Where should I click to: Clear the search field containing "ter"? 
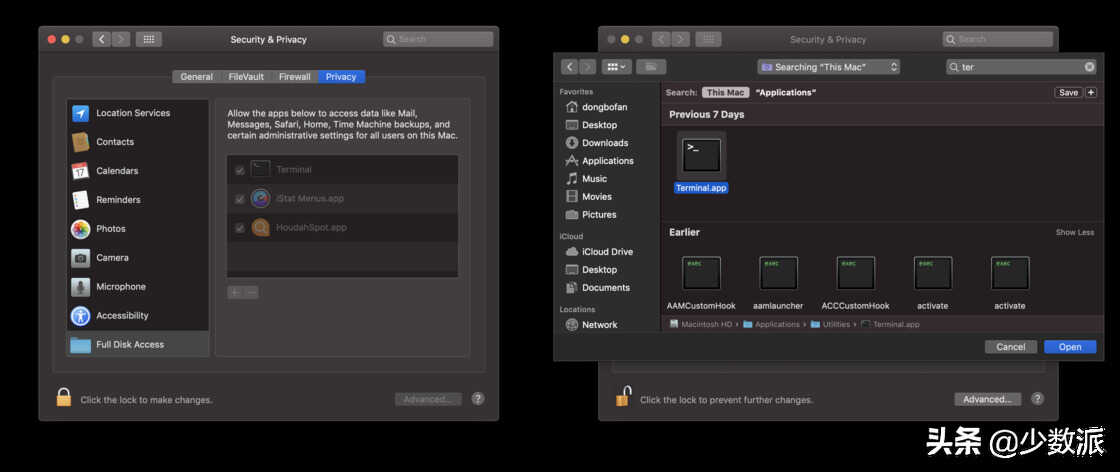[1089, 67]
